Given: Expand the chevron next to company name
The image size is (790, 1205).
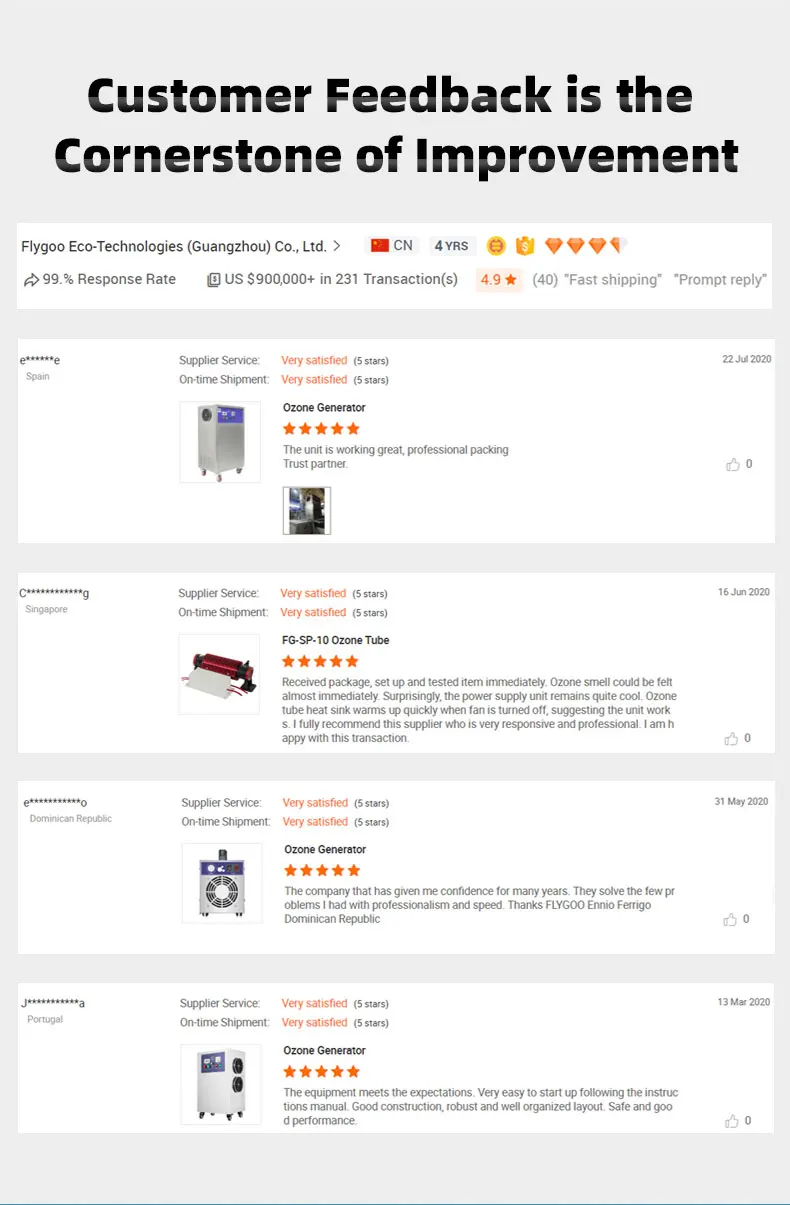Looking at the screenshot, I should click(337, 246).
